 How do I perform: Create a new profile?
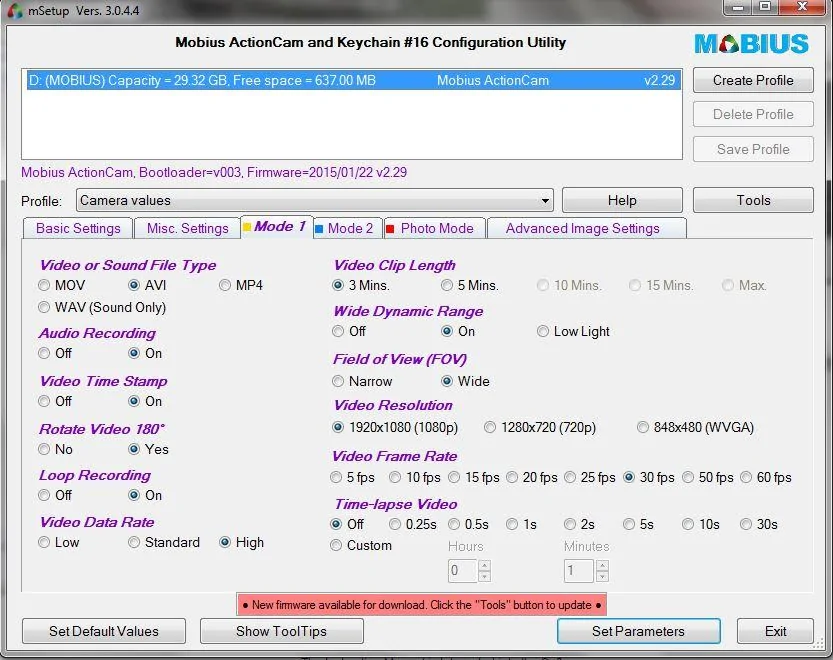[x=753, y=80]
